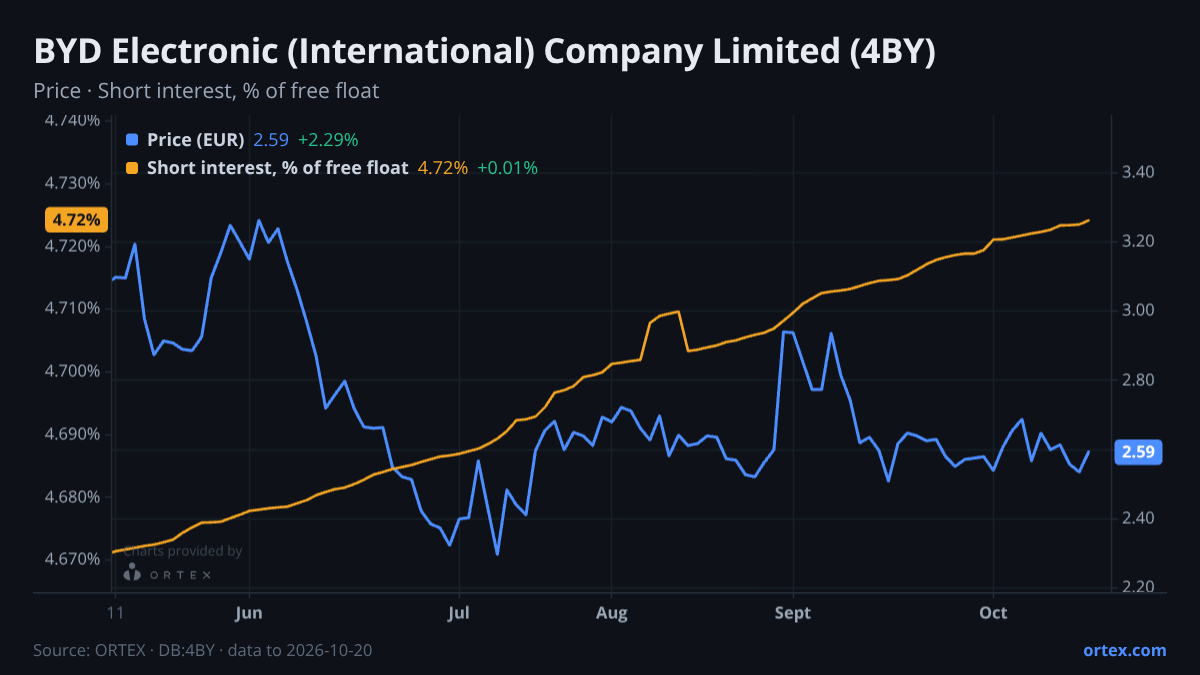Click the +2.29% price change value
This screenshot has height=675, width=1200.
pos(328,140)
